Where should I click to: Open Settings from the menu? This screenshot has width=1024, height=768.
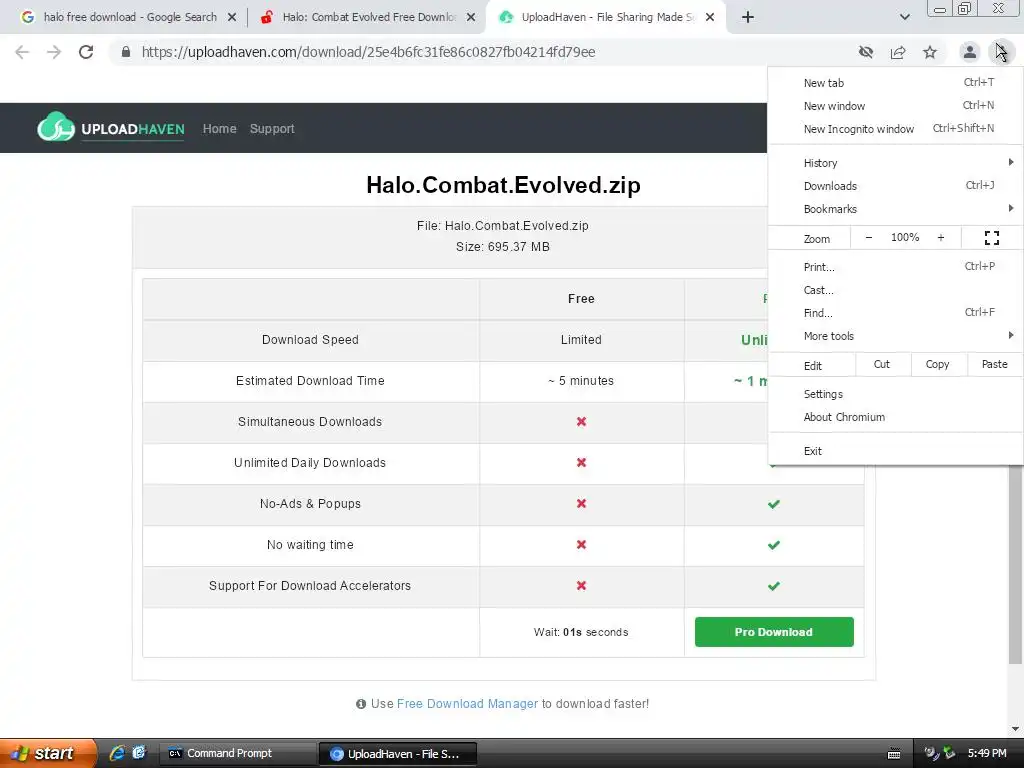(x=895, y=394)
